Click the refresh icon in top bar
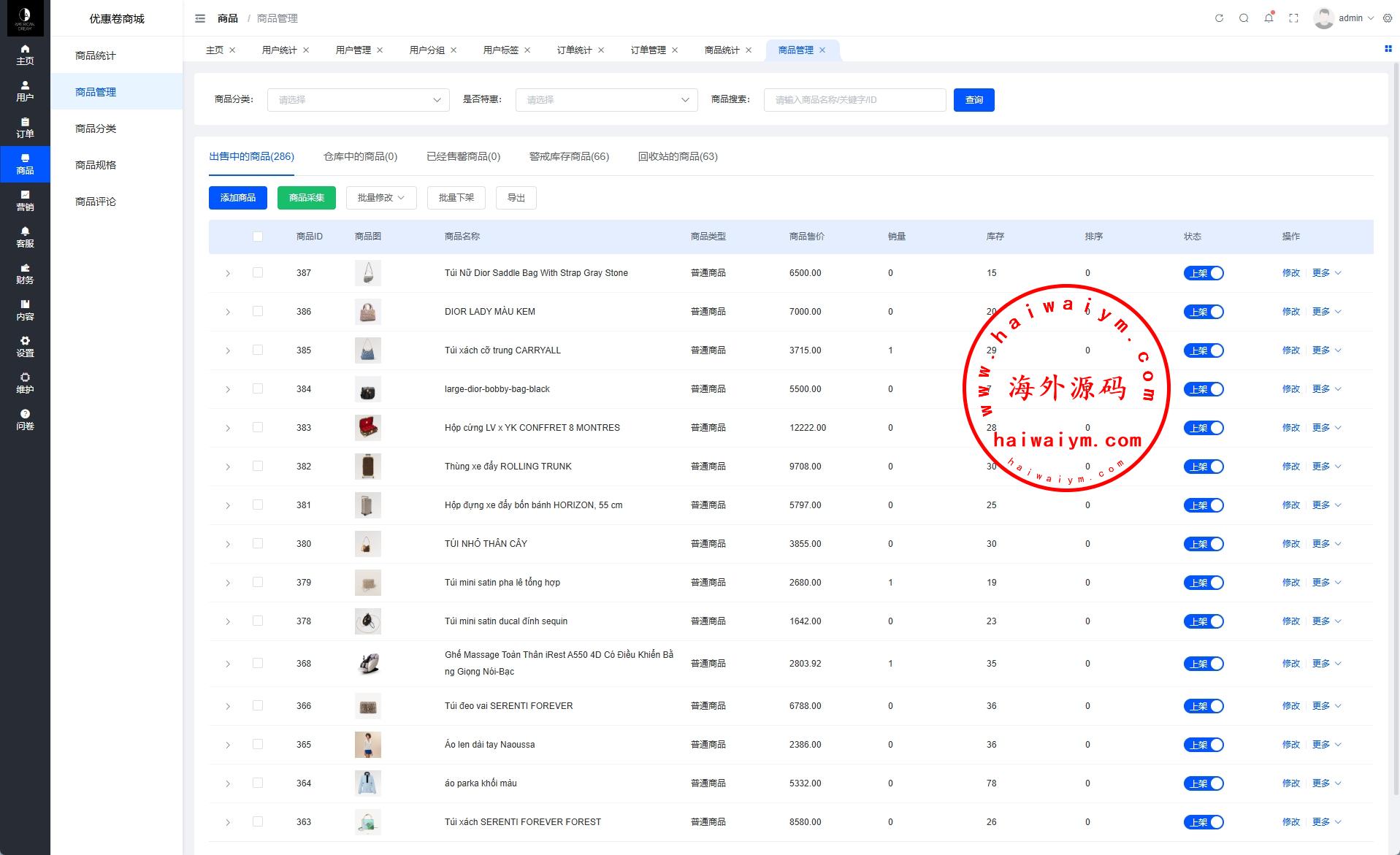 click(1219, 18)
